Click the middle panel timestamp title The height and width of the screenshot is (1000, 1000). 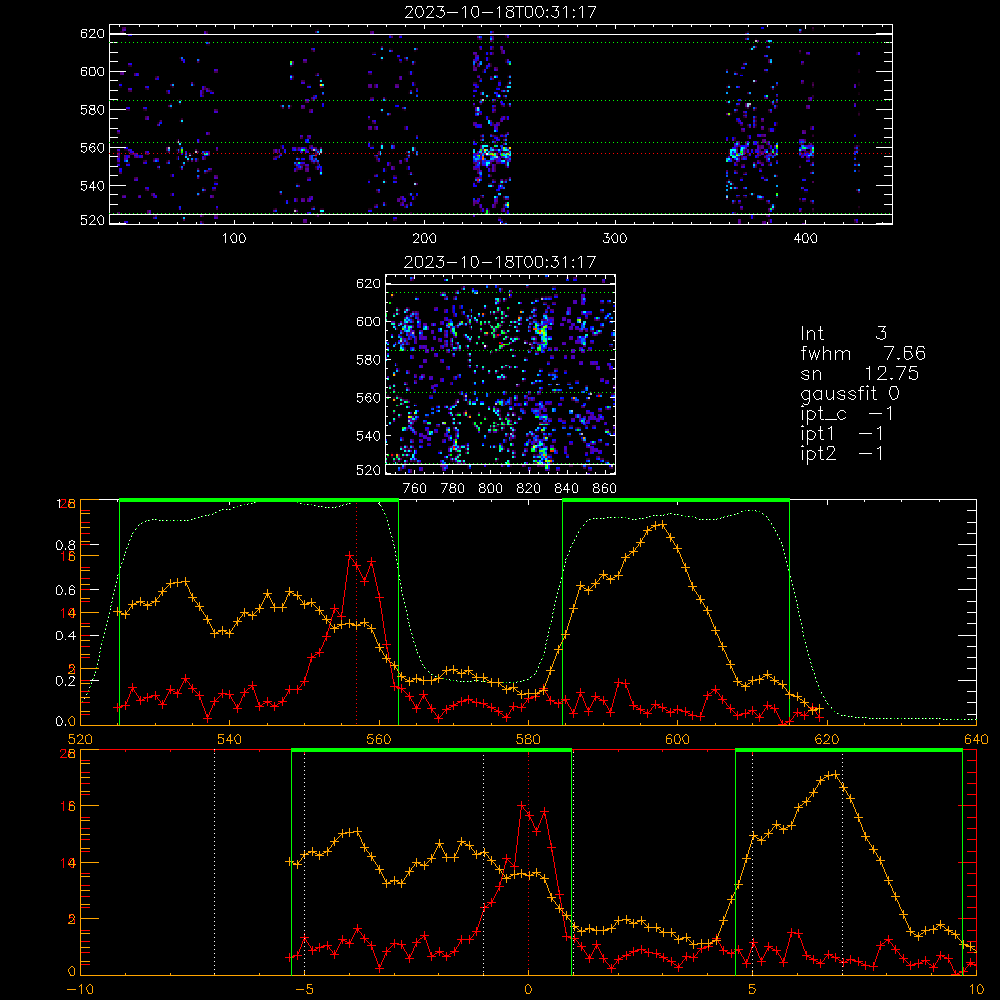(x=500, y=262)
